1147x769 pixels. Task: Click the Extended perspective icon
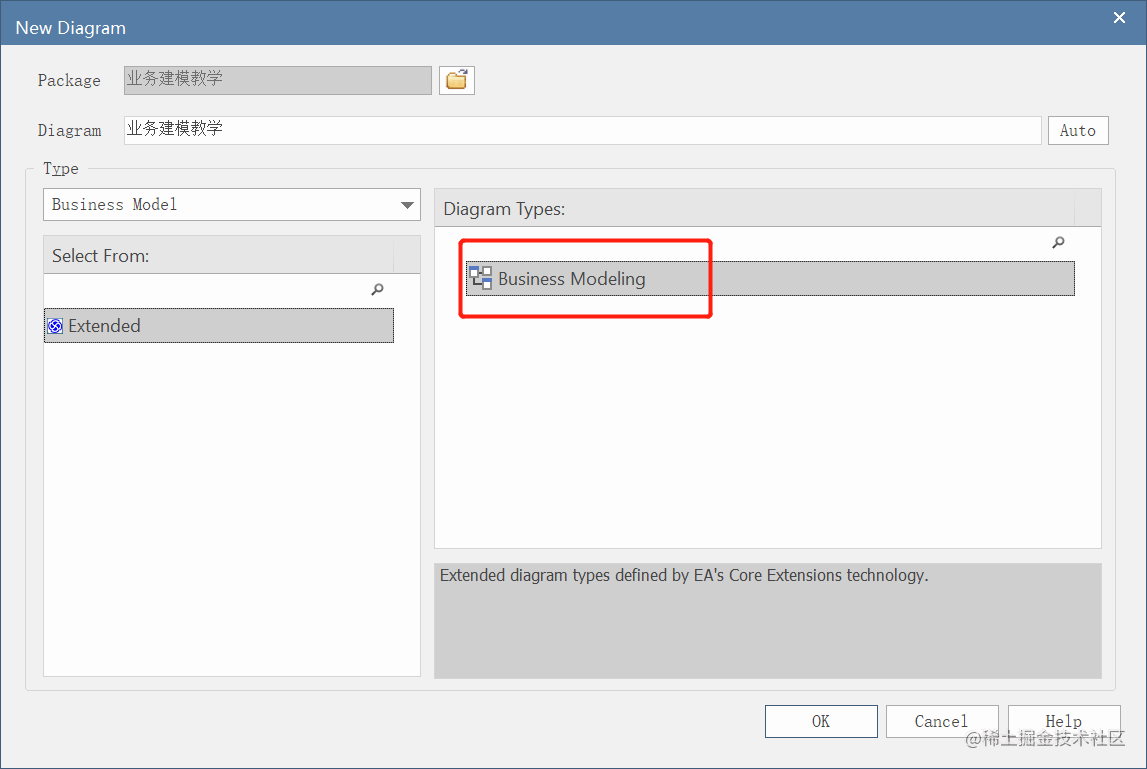[55, 326]
